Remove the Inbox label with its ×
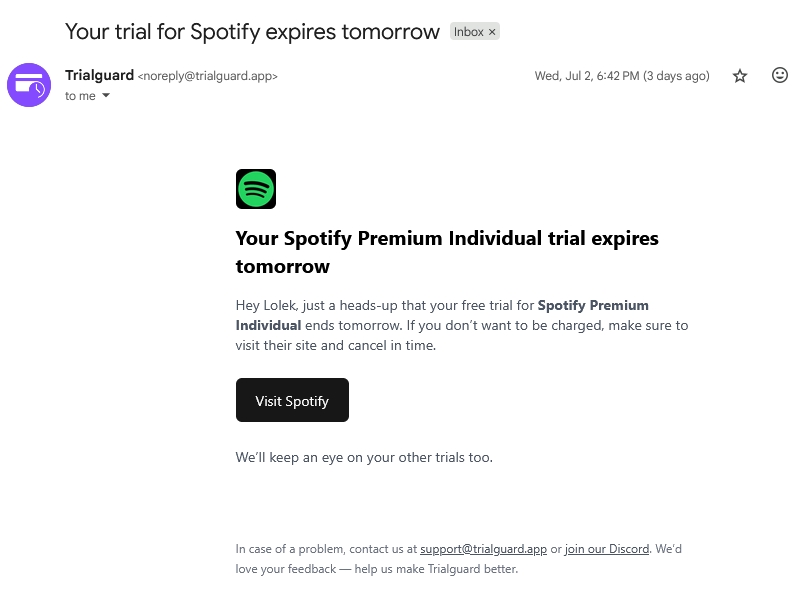This screenshot has width=800, height=600. (x=492, y=32)
